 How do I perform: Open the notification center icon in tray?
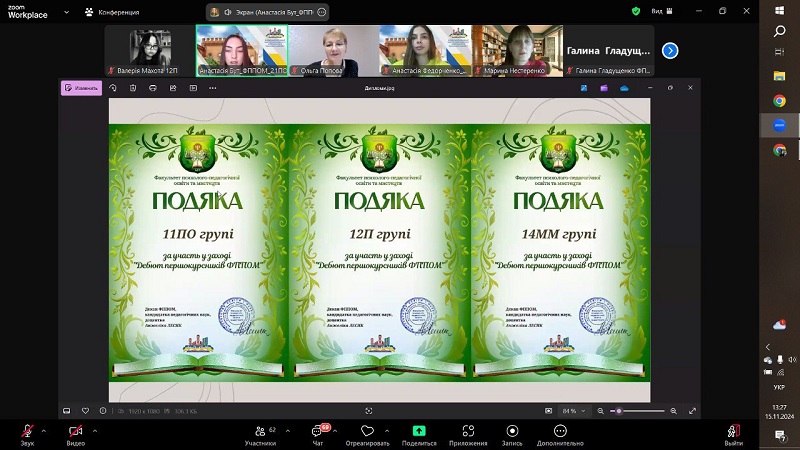coord(780,435)
